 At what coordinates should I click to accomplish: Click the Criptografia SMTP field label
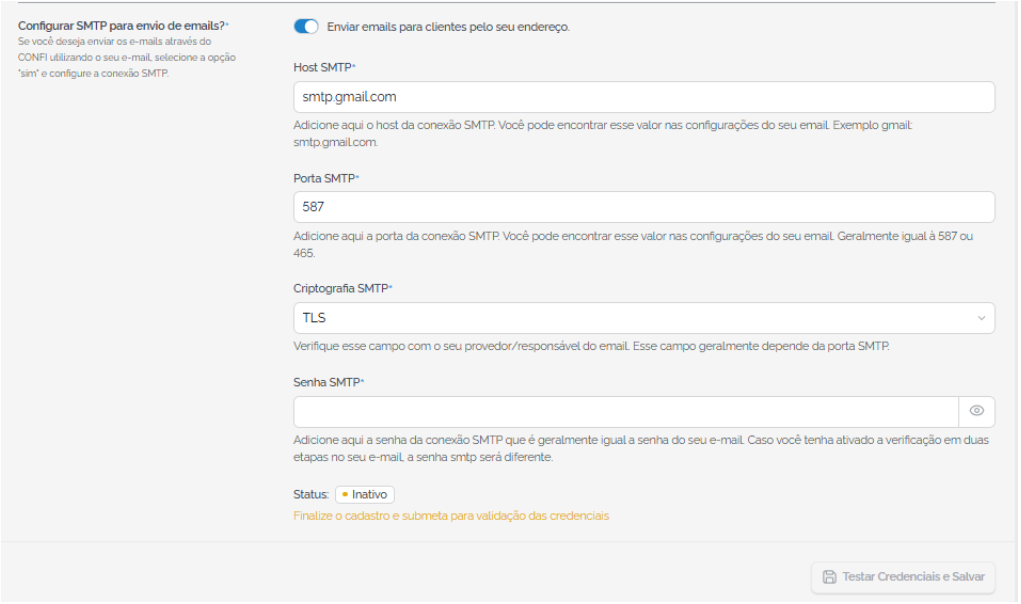(342, 288)
